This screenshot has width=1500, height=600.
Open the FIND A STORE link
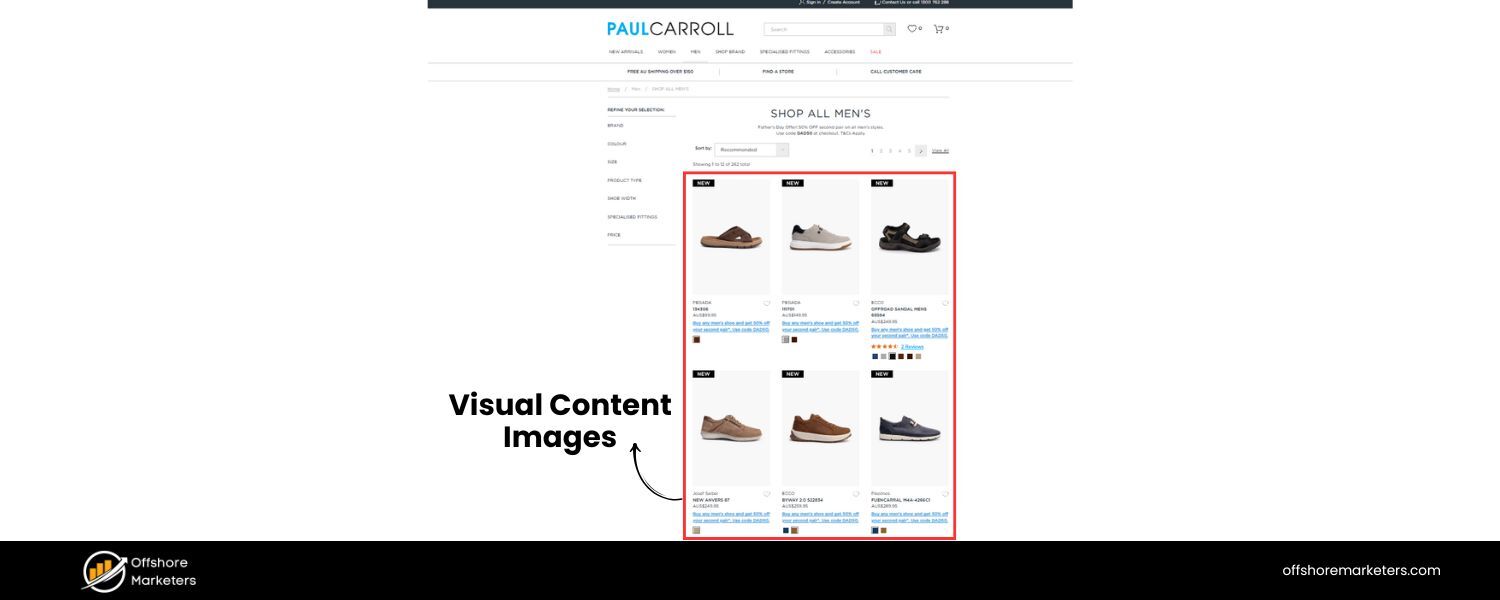[x=779, y=71]
